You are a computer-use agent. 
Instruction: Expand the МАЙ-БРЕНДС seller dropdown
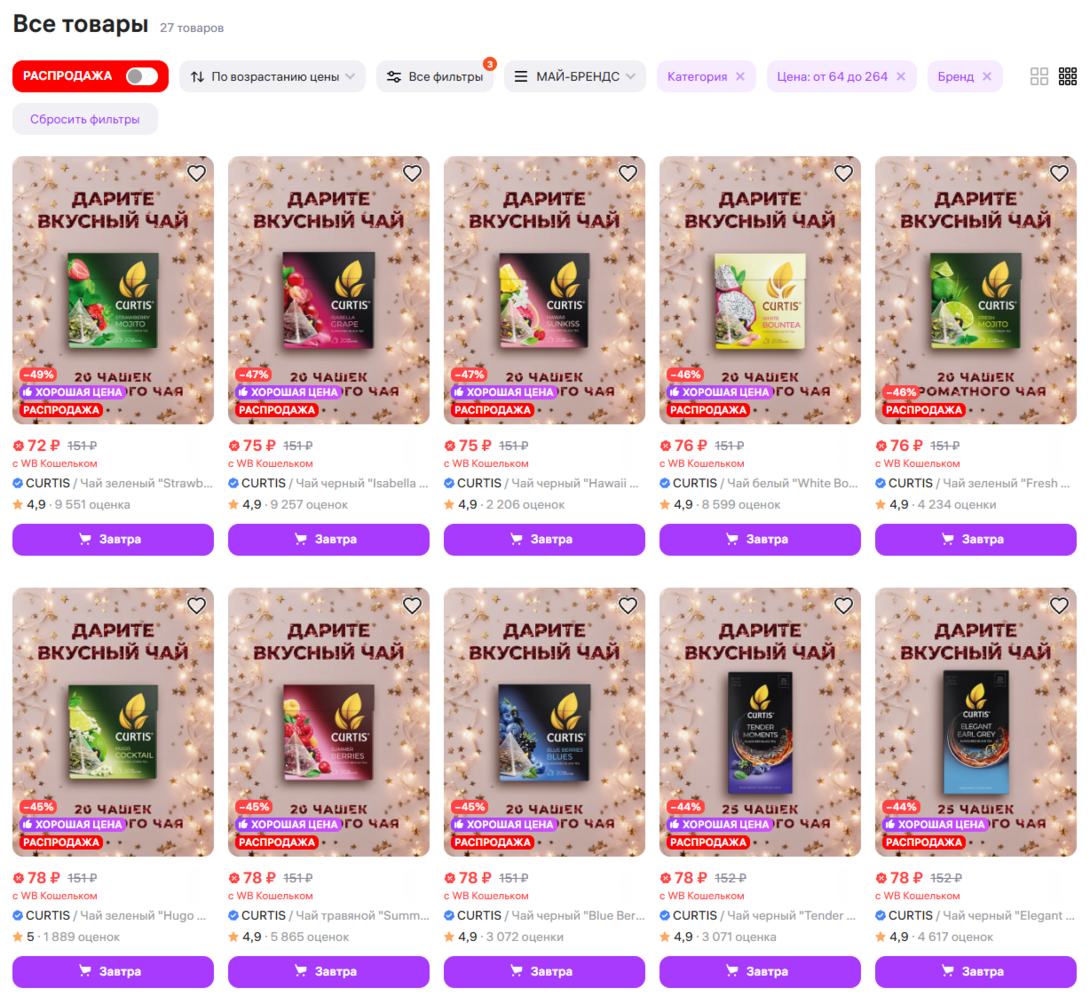[x=575, y=76]
